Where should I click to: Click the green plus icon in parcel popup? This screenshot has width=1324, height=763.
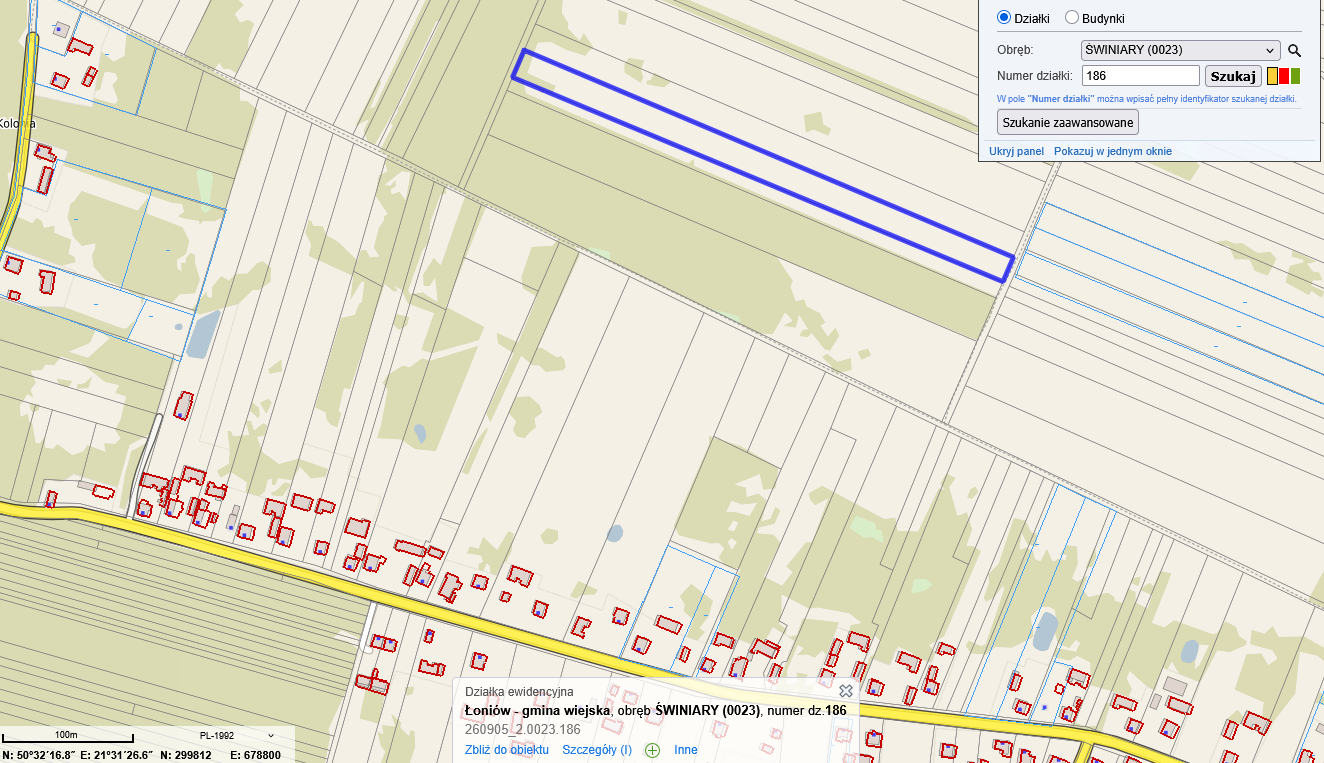652,750
